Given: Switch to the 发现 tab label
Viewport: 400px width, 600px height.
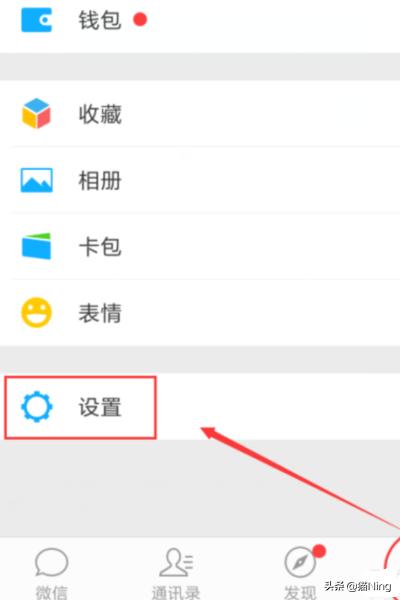Looking at the screenshot, I should click(x=300, y=592).
